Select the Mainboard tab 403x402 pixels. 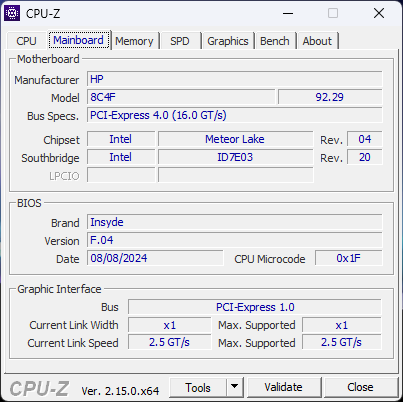[x=79, y=40]
